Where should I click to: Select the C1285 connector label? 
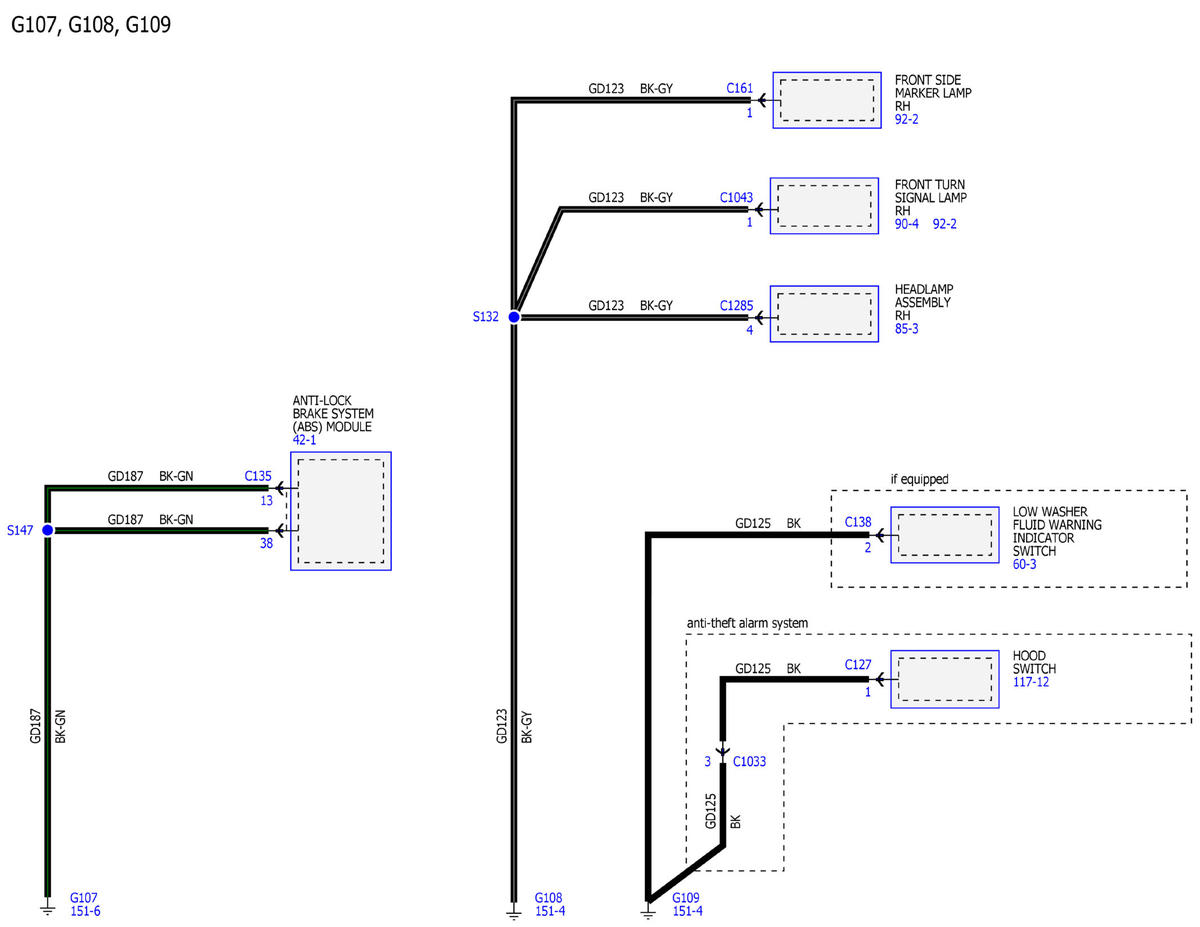pyautogui.click(x=736, y=305)
